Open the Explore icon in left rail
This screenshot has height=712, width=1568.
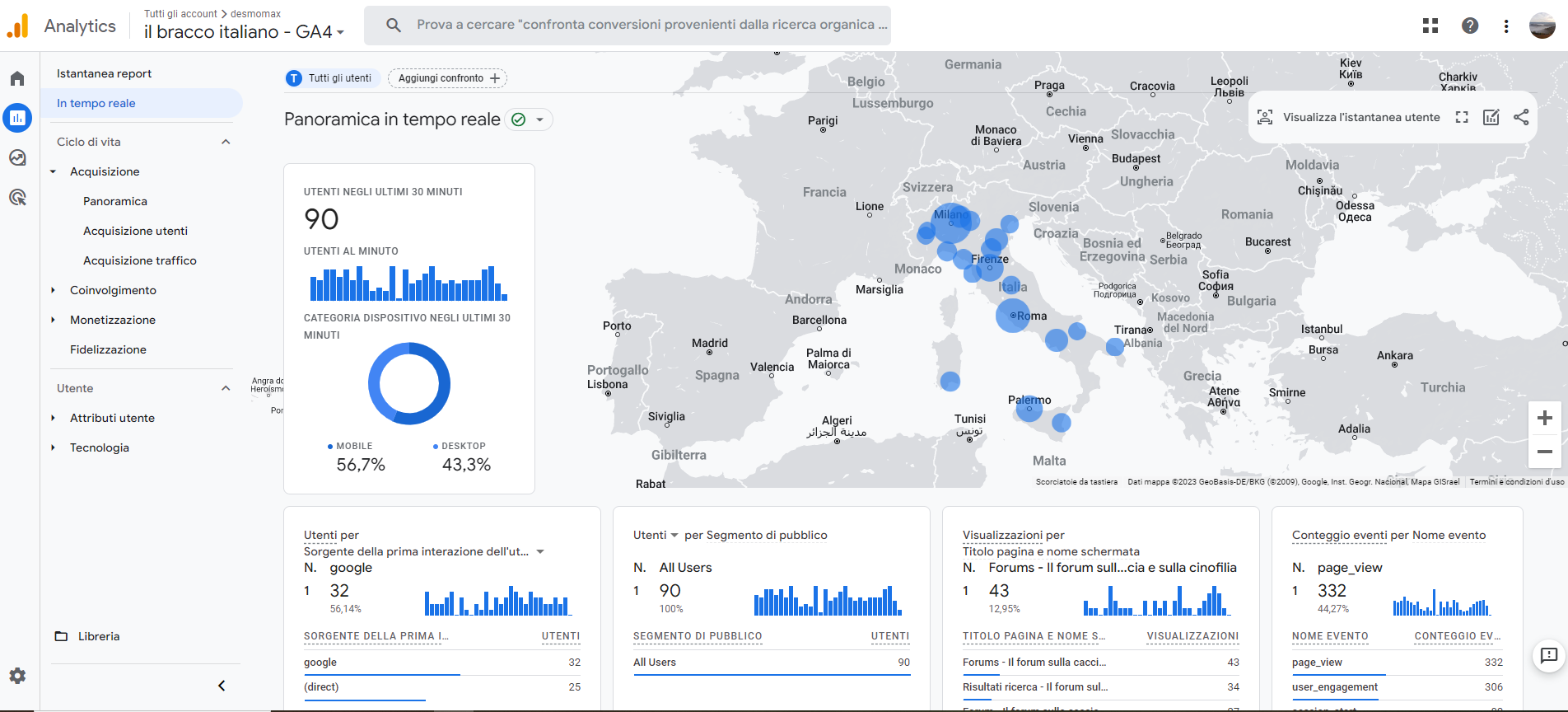point(17,157)
